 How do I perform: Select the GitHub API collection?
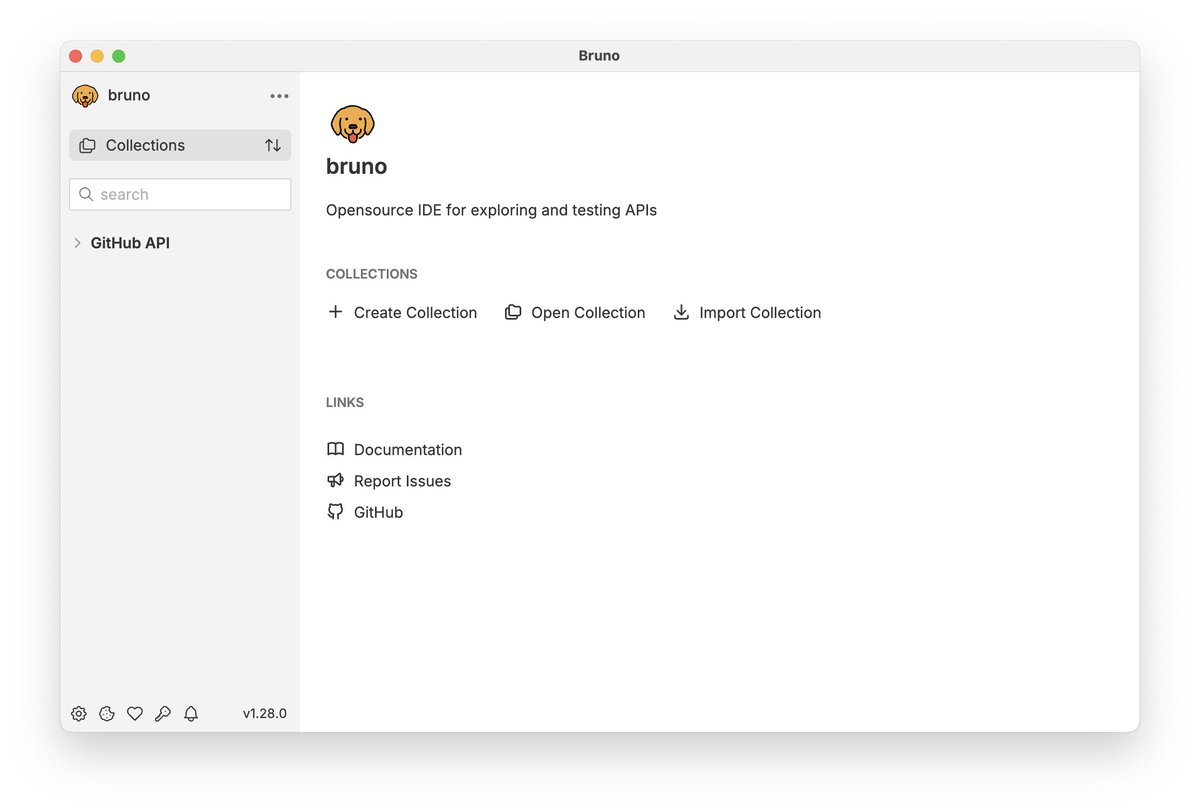pyautogui.click(x=130, y=243)
